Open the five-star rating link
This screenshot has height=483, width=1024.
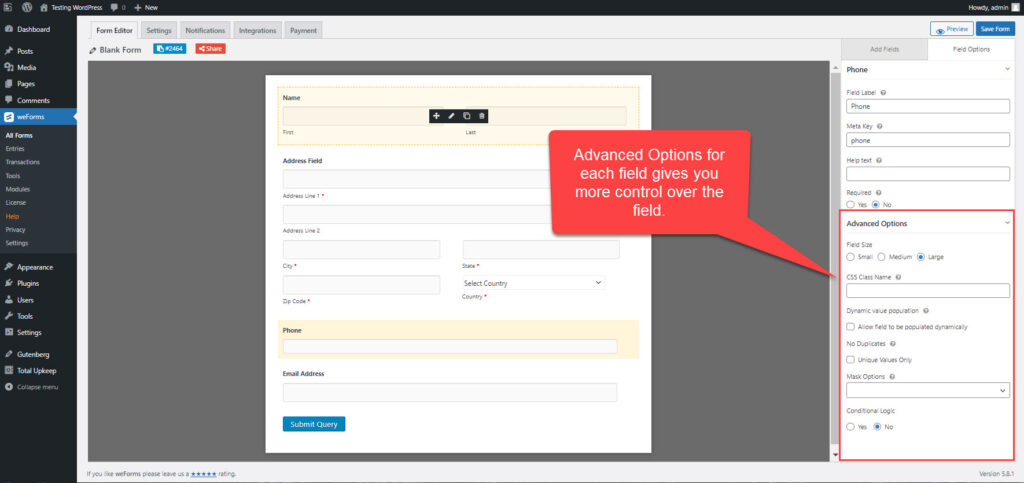click(204, 474)
